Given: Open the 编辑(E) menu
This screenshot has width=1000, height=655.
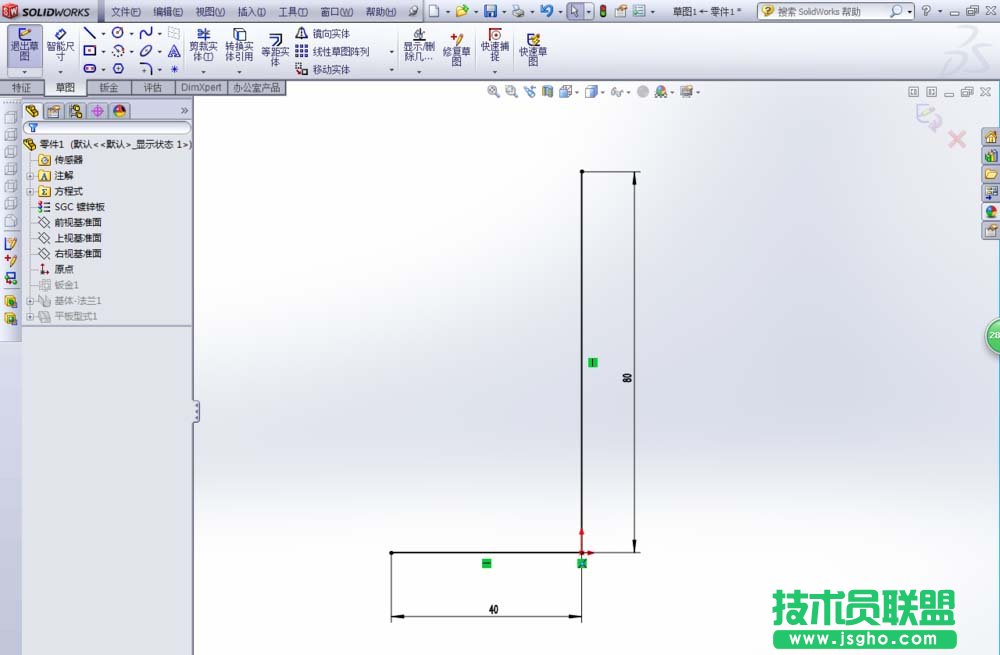Looking at the screenshot, I should tap(168, 11).
